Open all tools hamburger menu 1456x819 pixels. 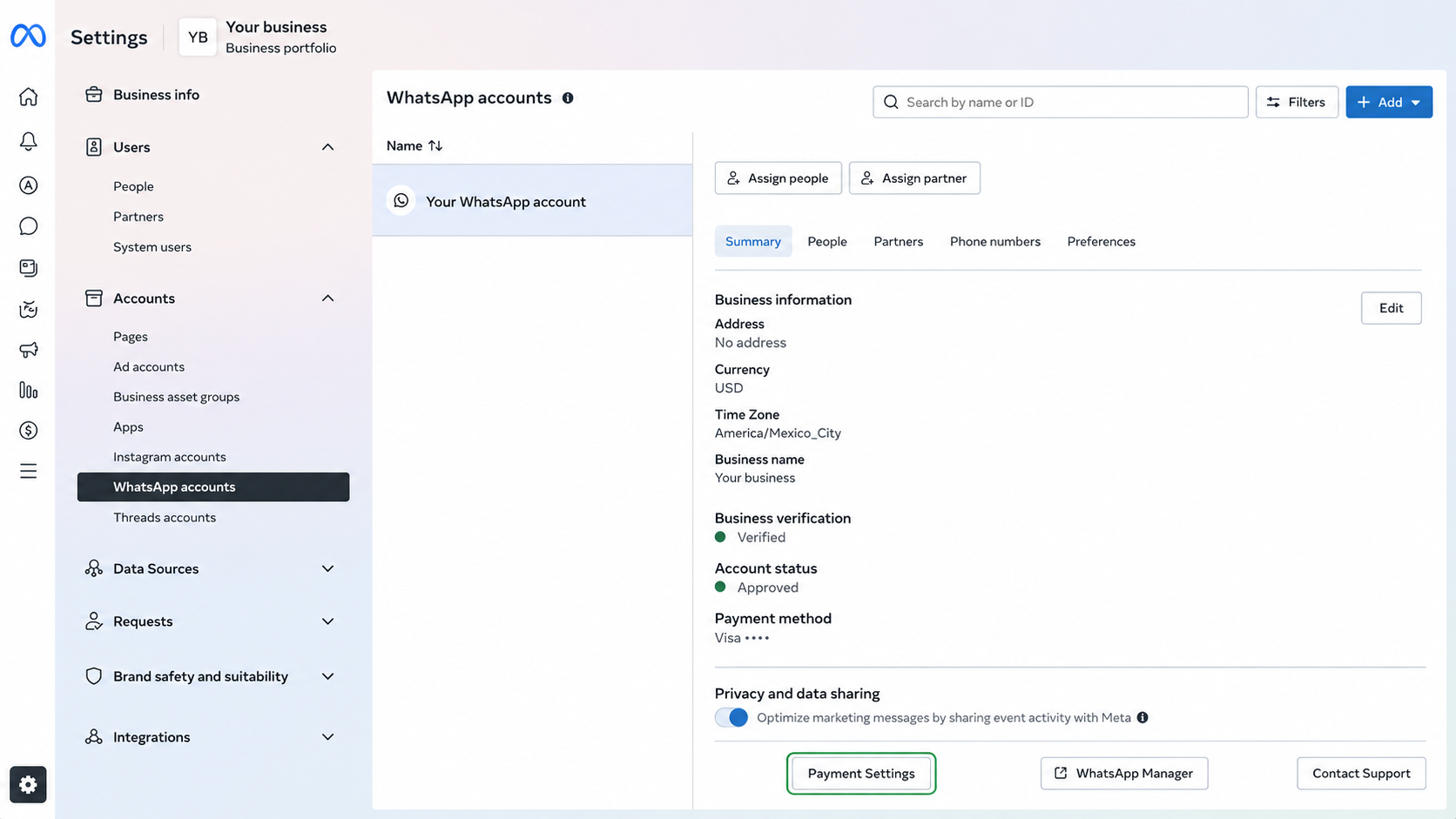(28, 472)
